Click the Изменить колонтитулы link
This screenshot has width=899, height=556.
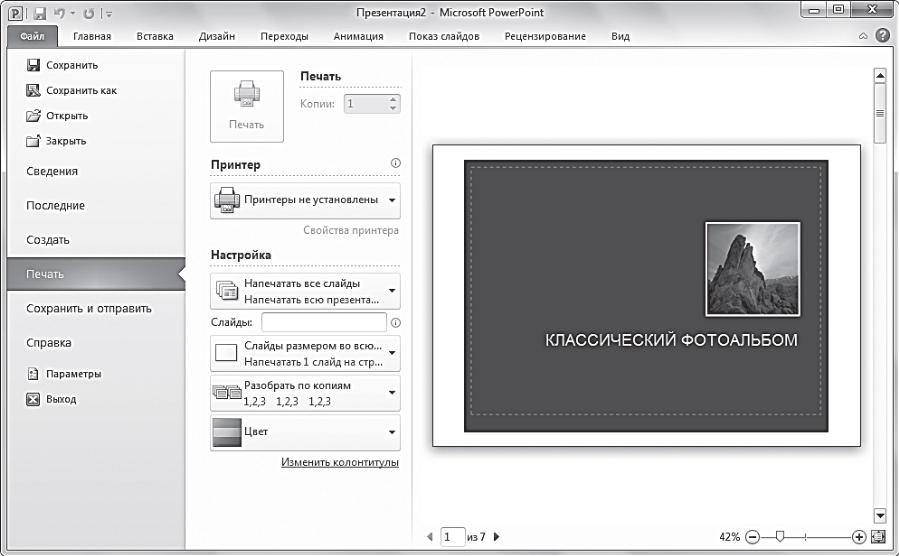click(340, 462)
